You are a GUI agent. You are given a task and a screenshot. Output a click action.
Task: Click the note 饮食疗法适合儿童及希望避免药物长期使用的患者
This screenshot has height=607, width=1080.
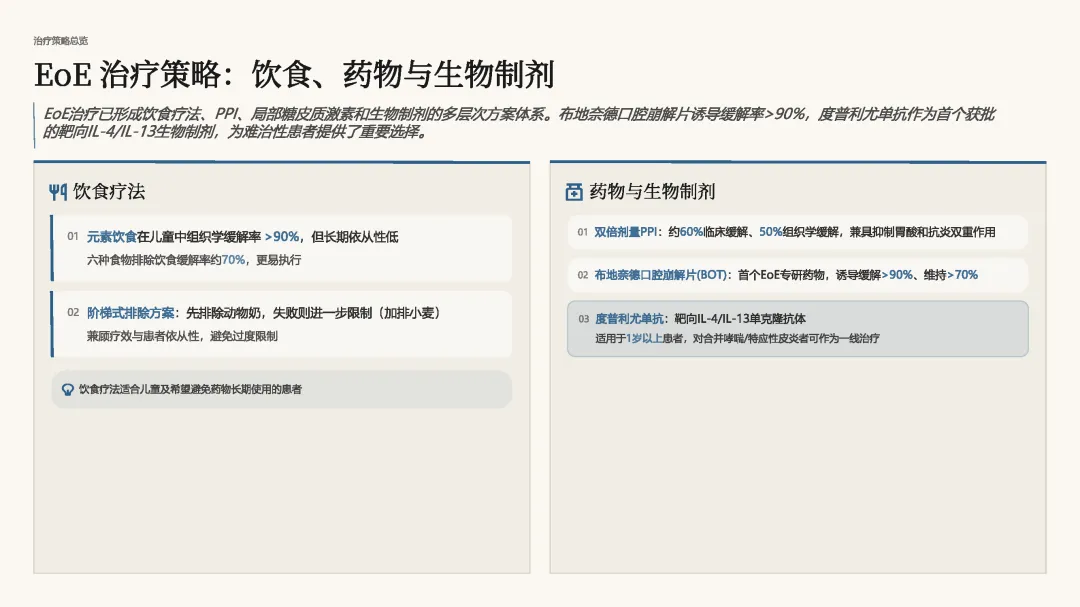[190, 389]
